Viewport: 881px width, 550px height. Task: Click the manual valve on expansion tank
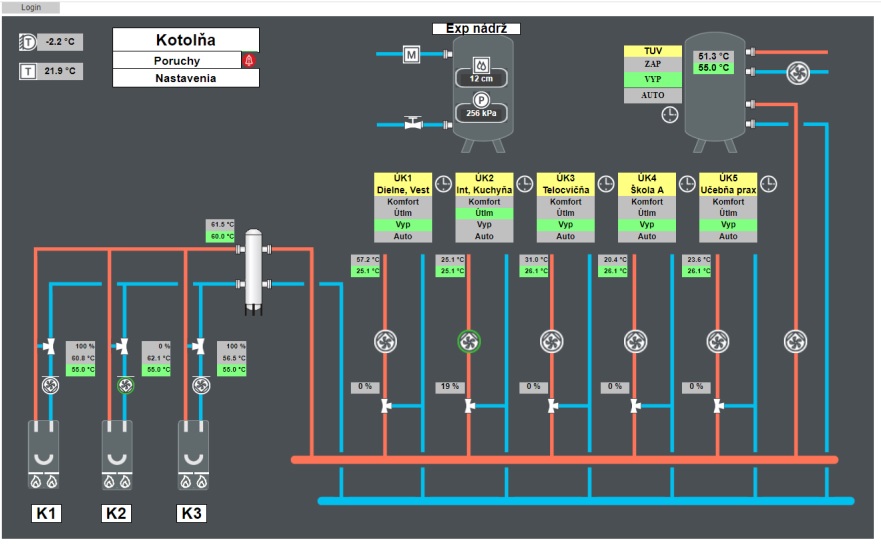coord(414,122)
